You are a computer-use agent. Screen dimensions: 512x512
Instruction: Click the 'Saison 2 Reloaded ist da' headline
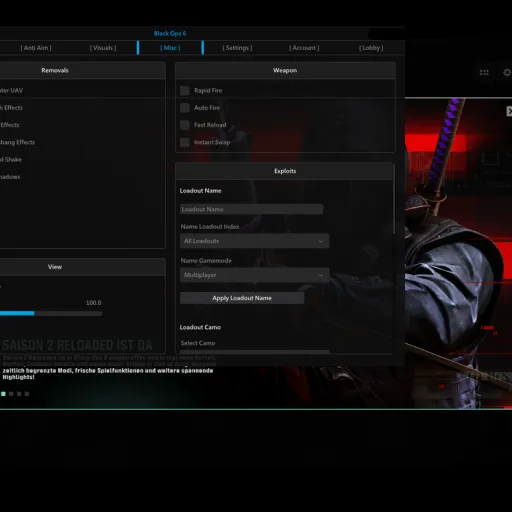click(x=77, y=345)
